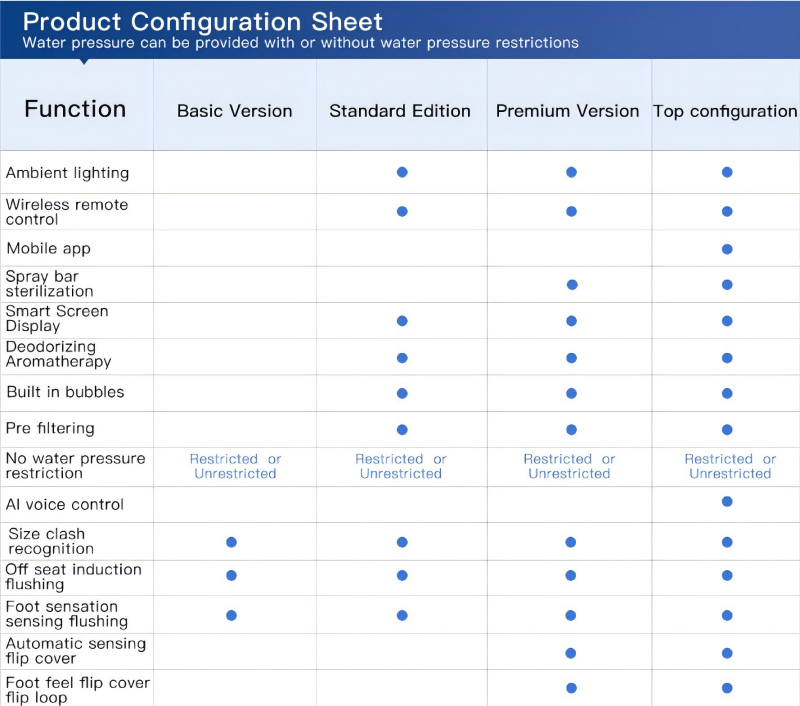Screen dimensions: 800x706
Task: Click Built in bubbles dot under Standard Edition
Action: (402, 393)
